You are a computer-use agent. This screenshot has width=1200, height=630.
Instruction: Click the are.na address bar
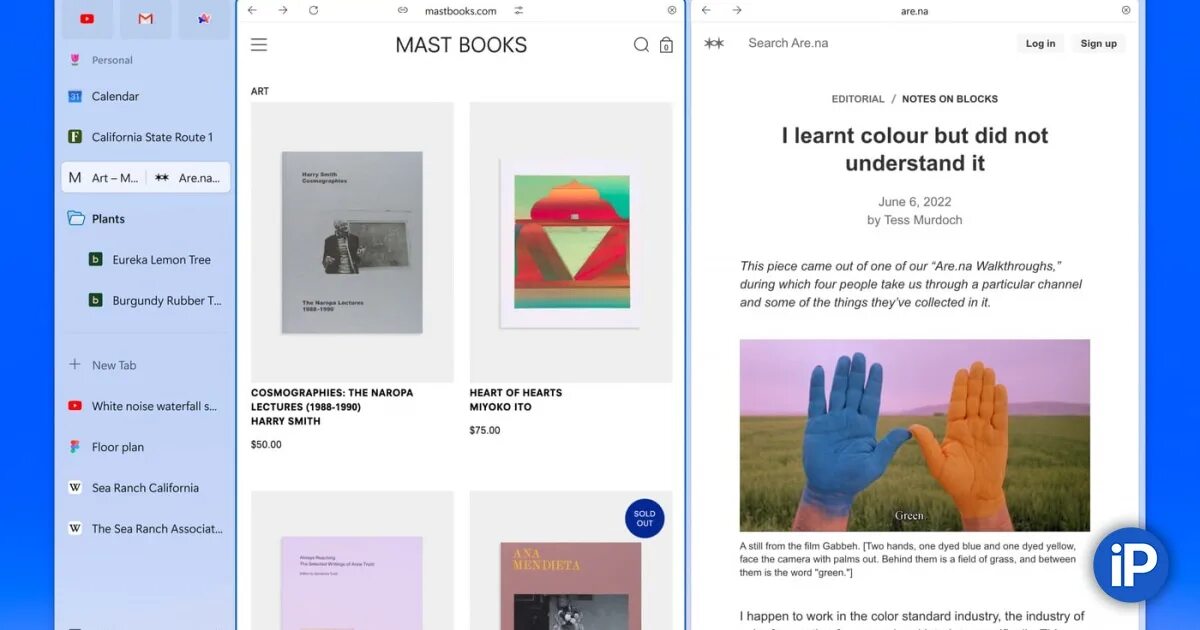coord(915,10)
